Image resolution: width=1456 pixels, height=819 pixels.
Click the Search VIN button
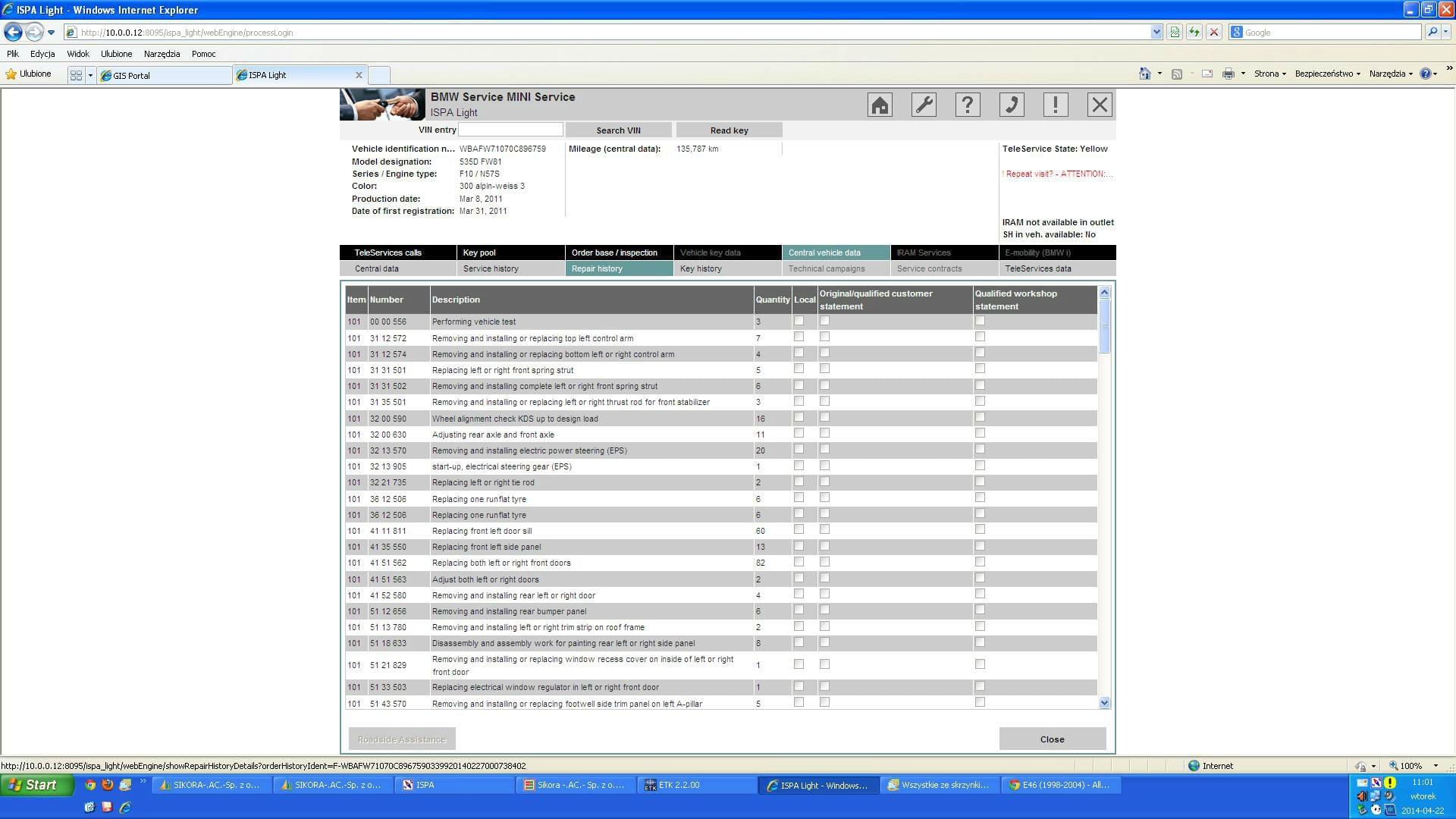coord(618,130)
